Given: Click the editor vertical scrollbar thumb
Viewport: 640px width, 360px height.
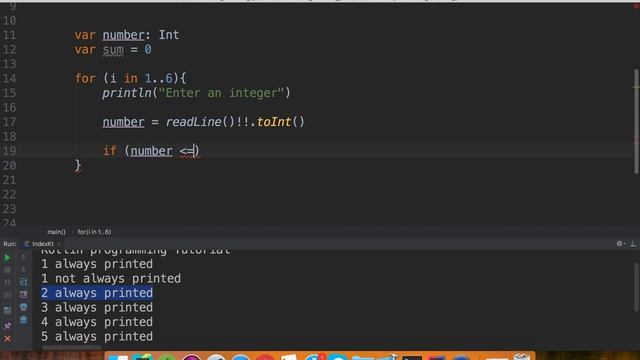Looking at the screenshot, I should click(x=636, y=122).
